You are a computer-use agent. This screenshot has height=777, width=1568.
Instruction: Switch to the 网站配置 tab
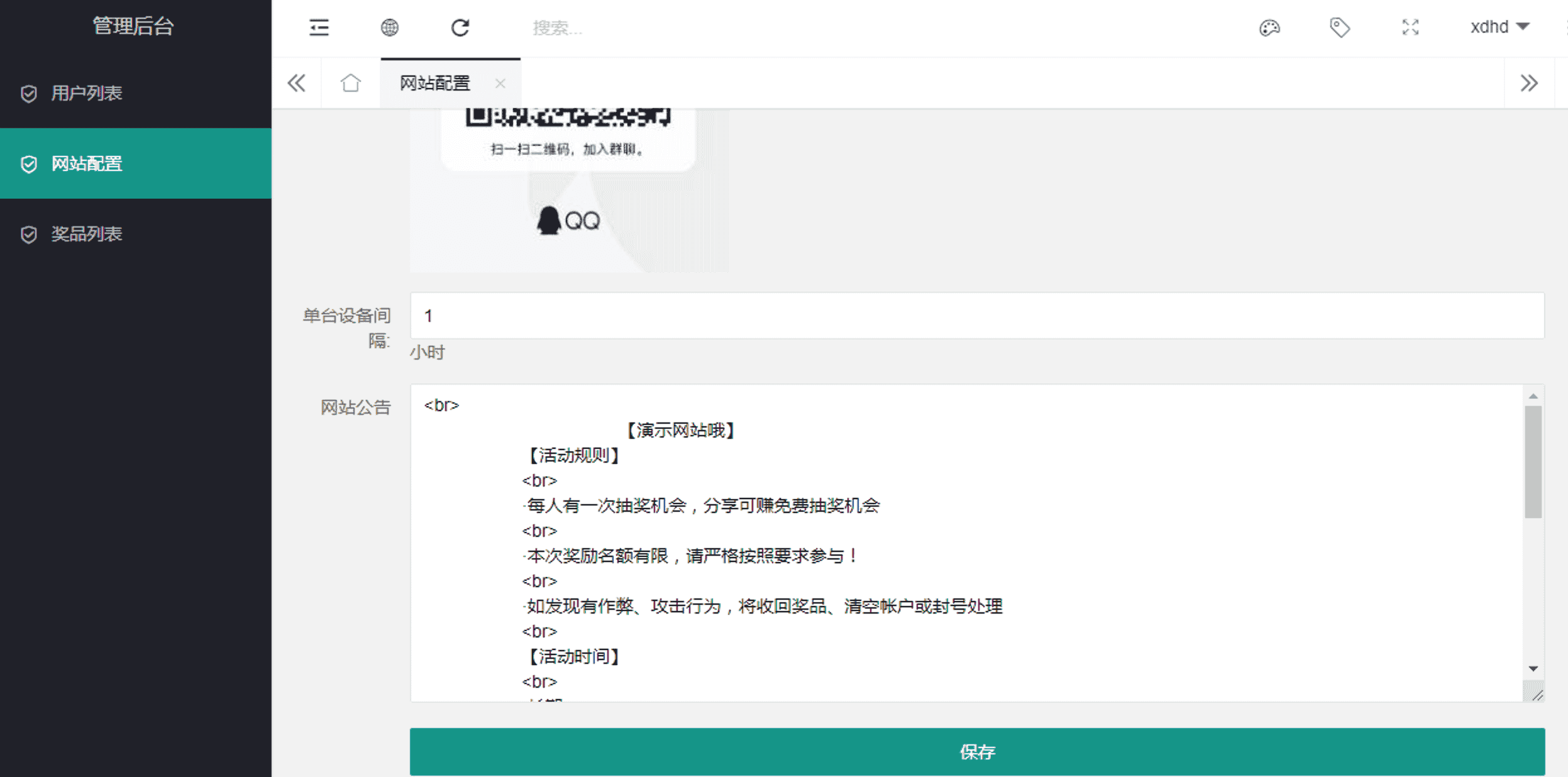(x=435, y=83)
